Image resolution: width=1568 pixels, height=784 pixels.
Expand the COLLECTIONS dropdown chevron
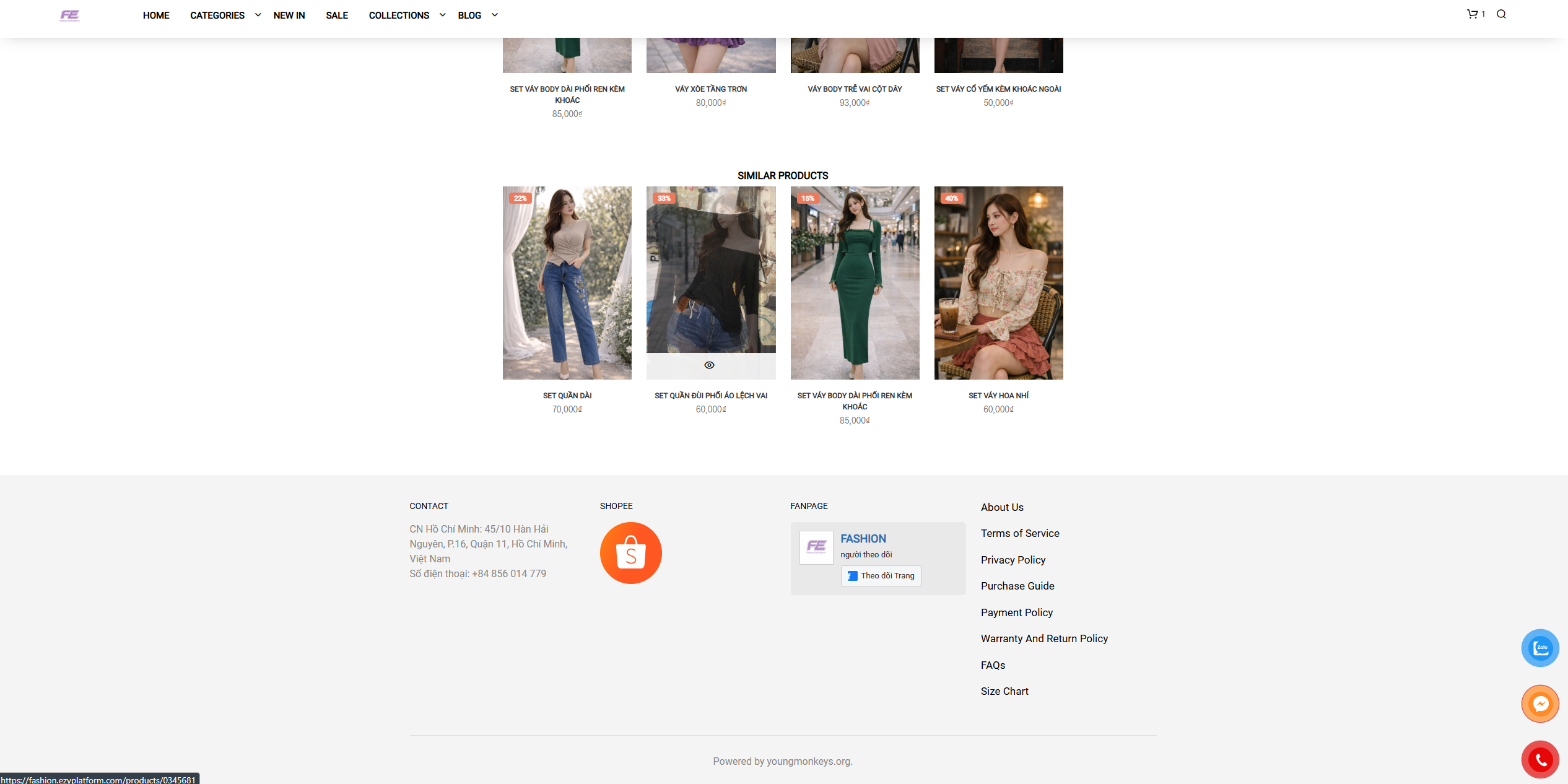[x=442, y=15]
